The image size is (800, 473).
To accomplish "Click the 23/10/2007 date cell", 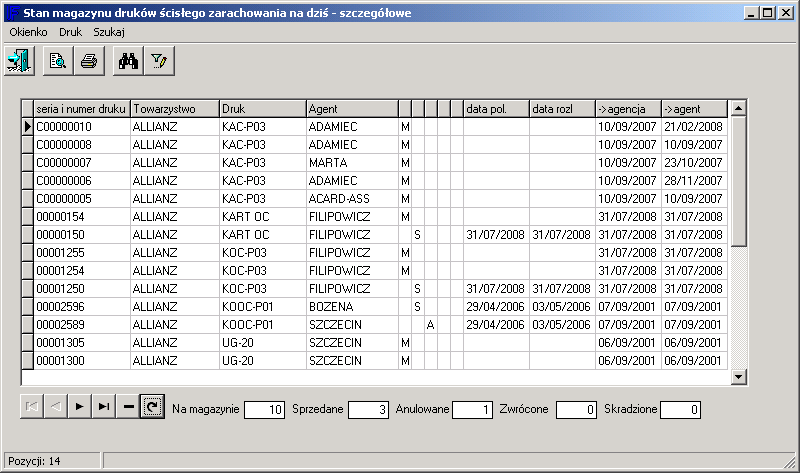I will pyautogui.click(x=694, y=163).
